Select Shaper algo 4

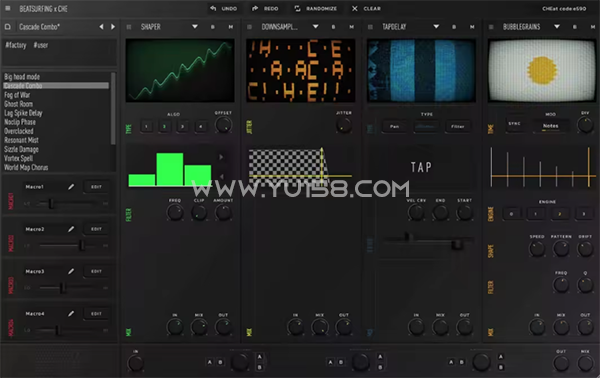tap(201, 126)
